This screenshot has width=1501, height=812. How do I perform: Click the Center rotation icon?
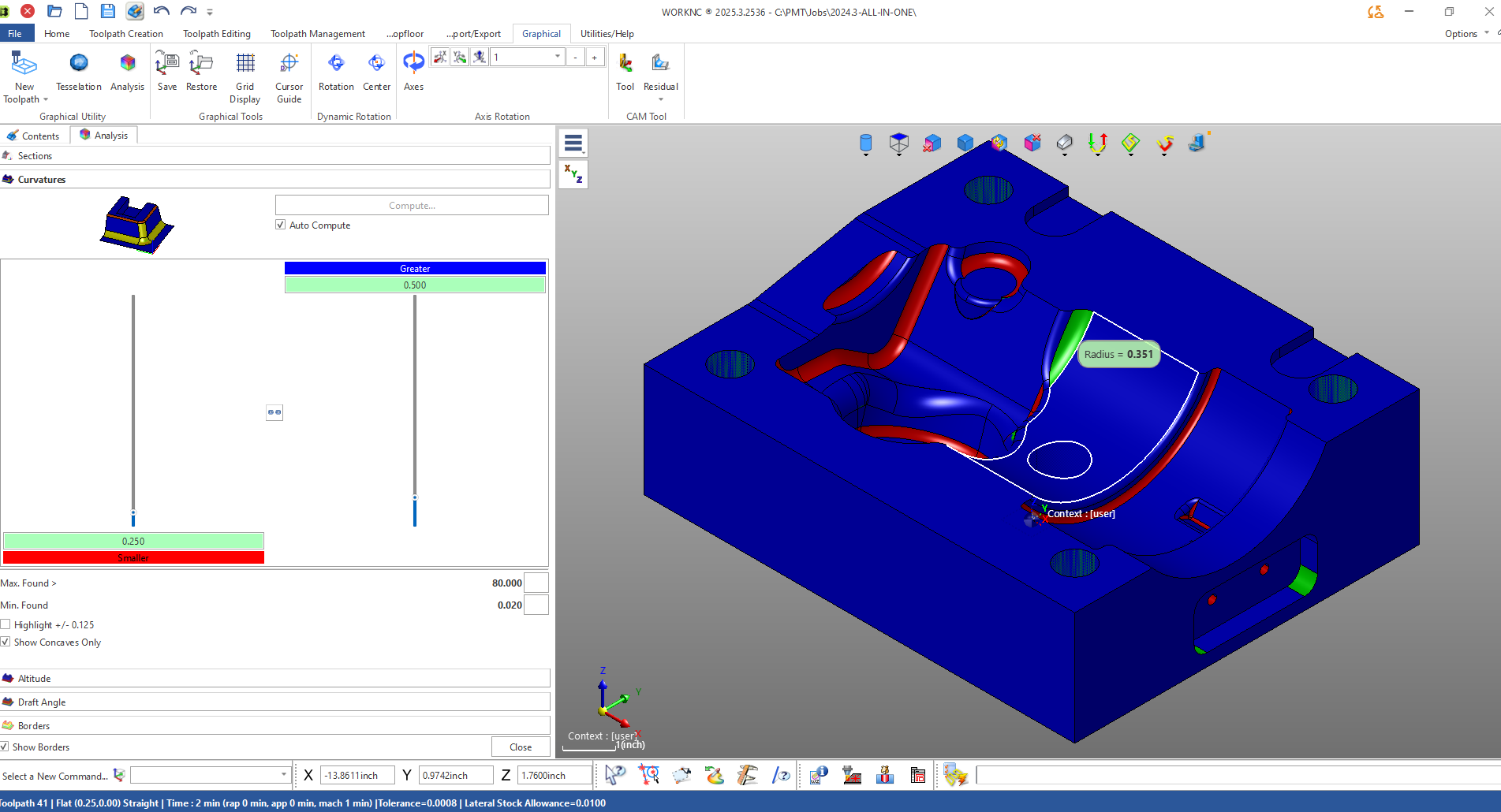click(376, 64)
